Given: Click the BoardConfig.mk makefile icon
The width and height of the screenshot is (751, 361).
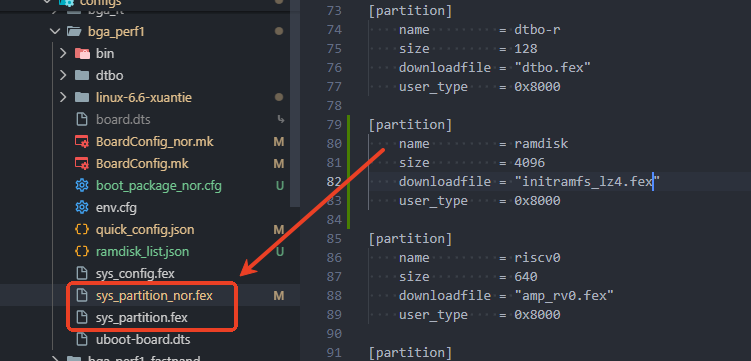Looking at the screenshot, I should [x=82, y=164].
